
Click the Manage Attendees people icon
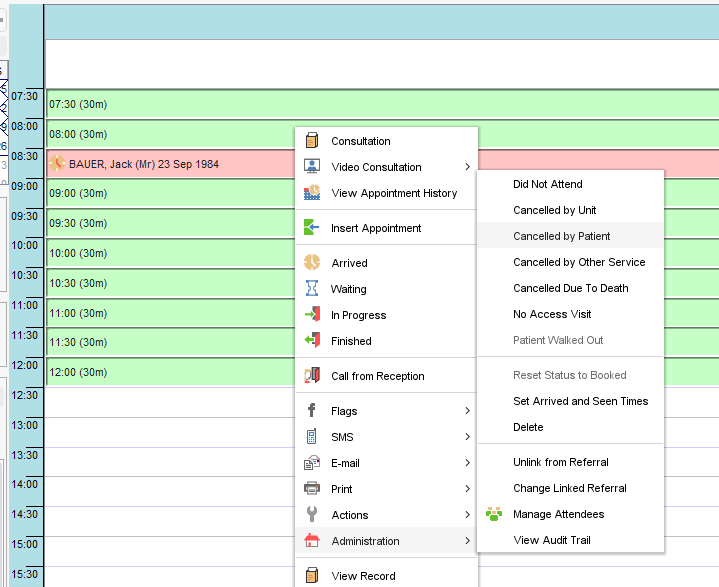[x=494, y=514]
